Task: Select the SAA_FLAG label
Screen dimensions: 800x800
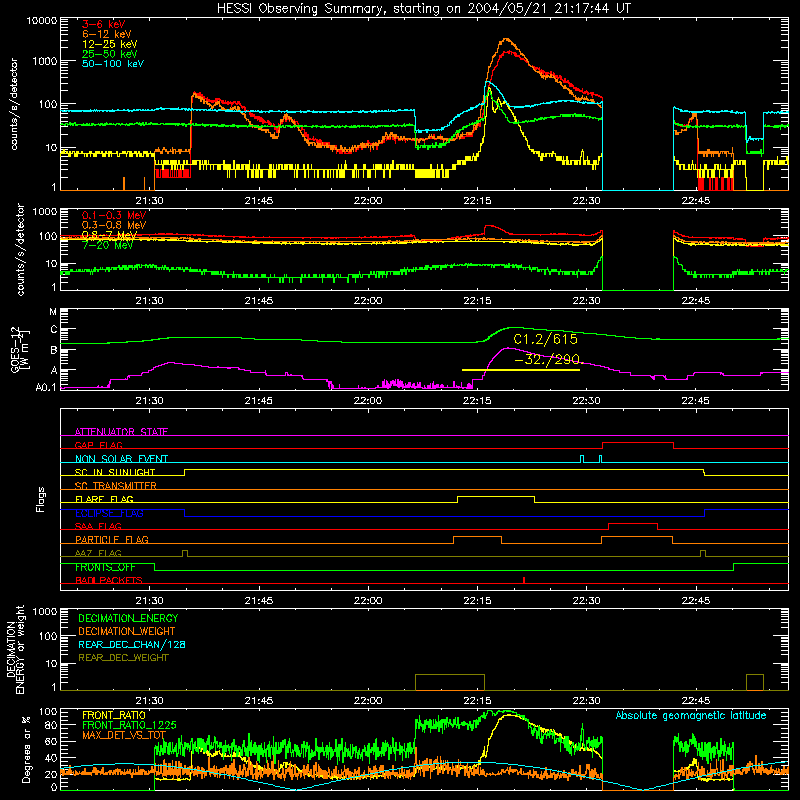Action: point(98,526)
